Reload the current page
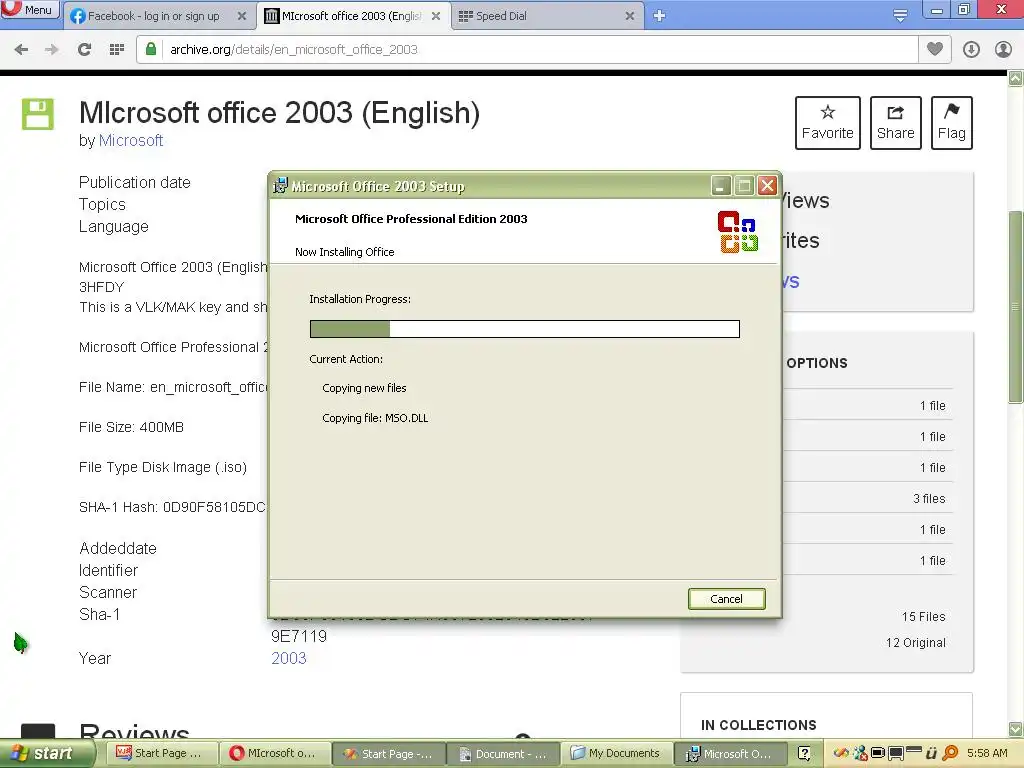 tap(84, 50)
